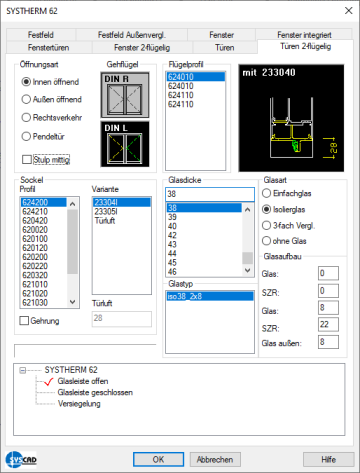Select Variante 23304I
Image resolution: width=360 pixels, height=473 pixels.
(122, 202)
